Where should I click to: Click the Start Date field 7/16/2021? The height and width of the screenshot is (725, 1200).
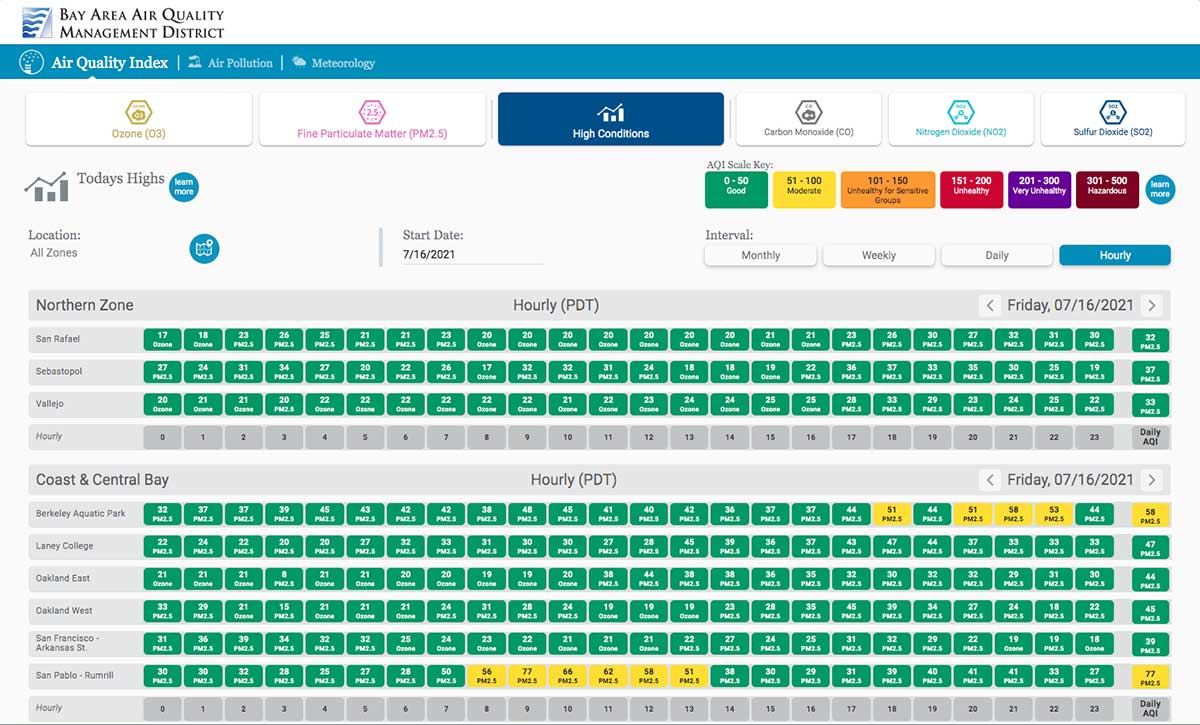click(x=473, y=255)
